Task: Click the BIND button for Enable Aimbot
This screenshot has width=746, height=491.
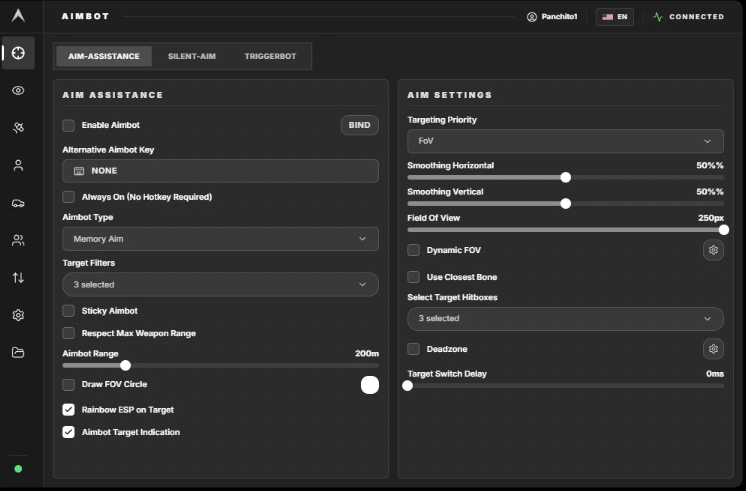Action: pos(359,125)
